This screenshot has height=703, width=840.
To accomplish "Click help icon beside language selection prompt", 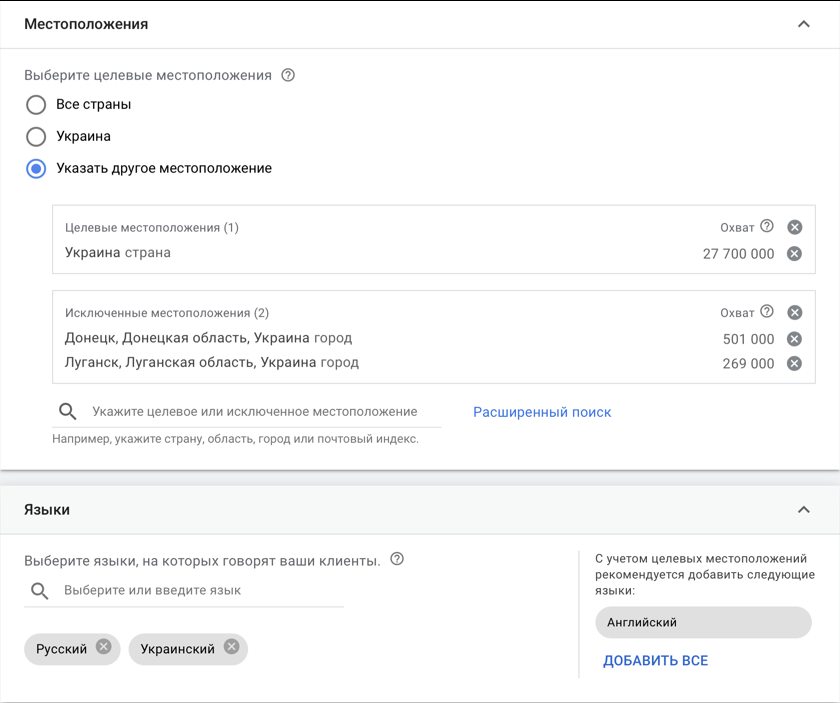I will [x=397, y=560].
